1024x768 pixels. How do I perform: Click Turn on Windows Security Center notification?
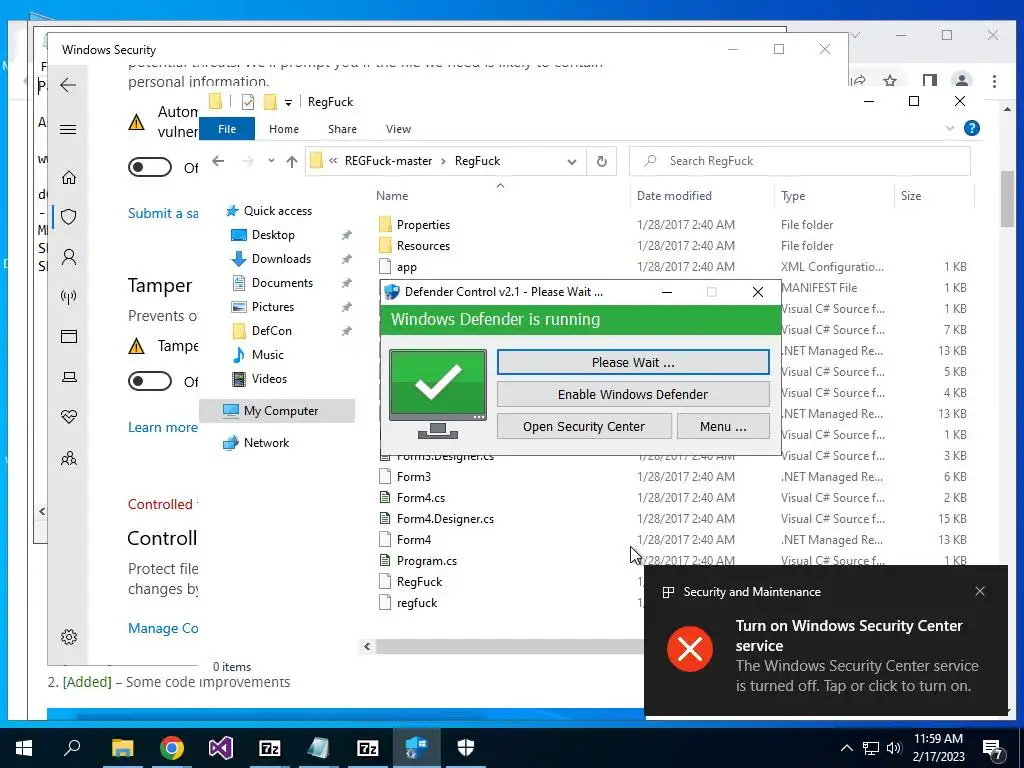825,641
